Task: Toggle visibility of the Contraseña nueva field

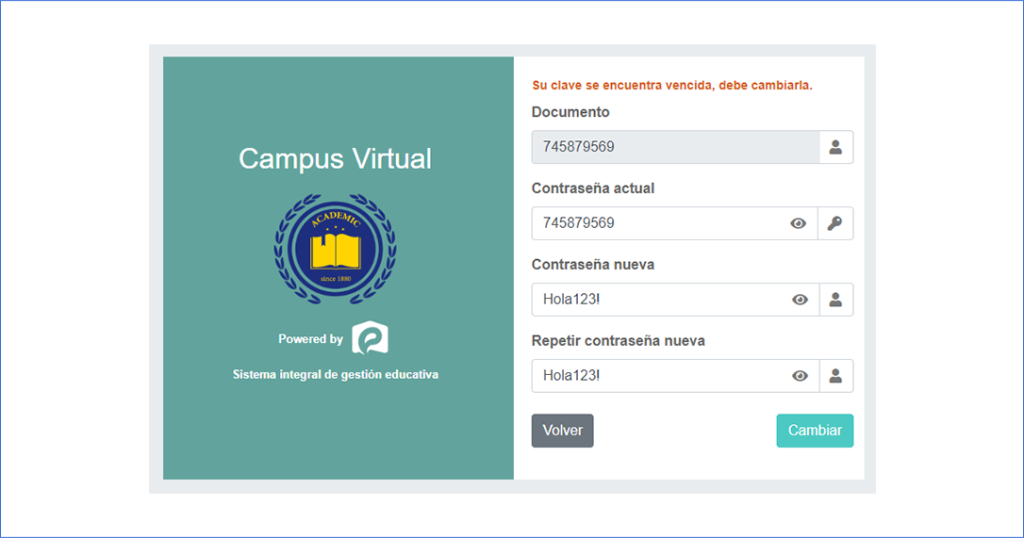Action: (x=799, y=299)
